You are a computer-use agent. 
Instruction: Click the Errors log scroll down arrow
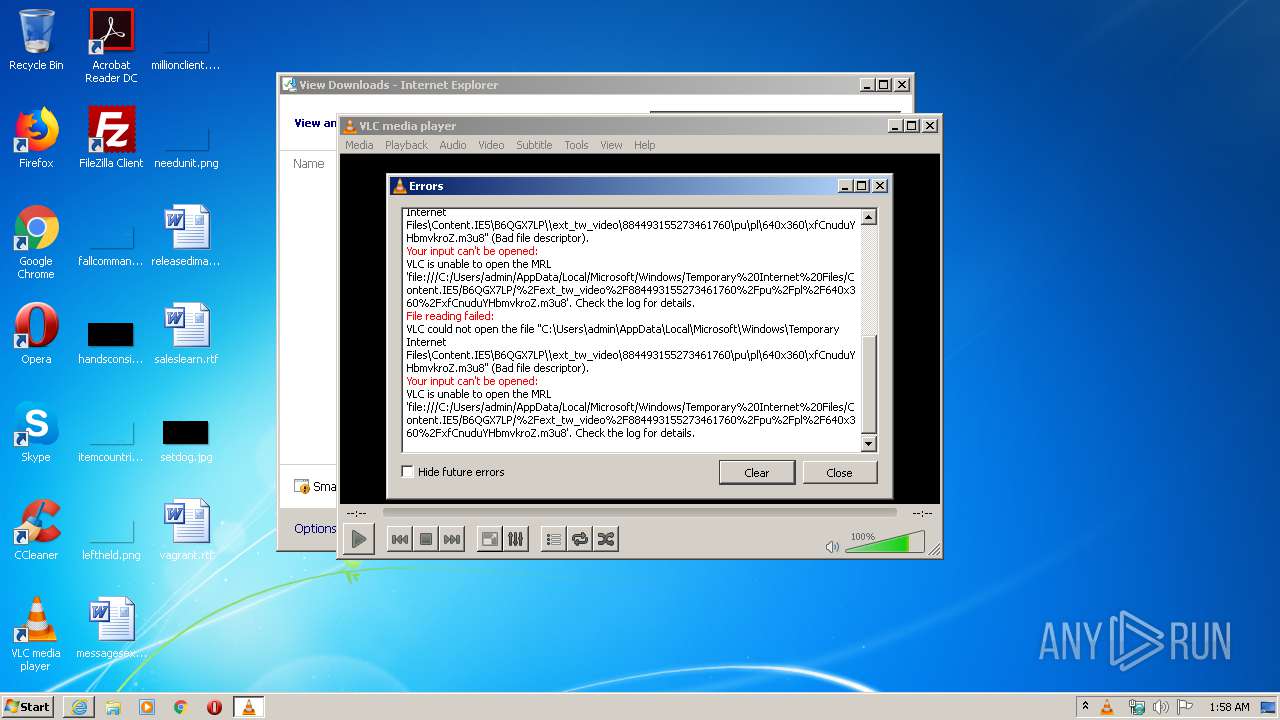point(868,444)
